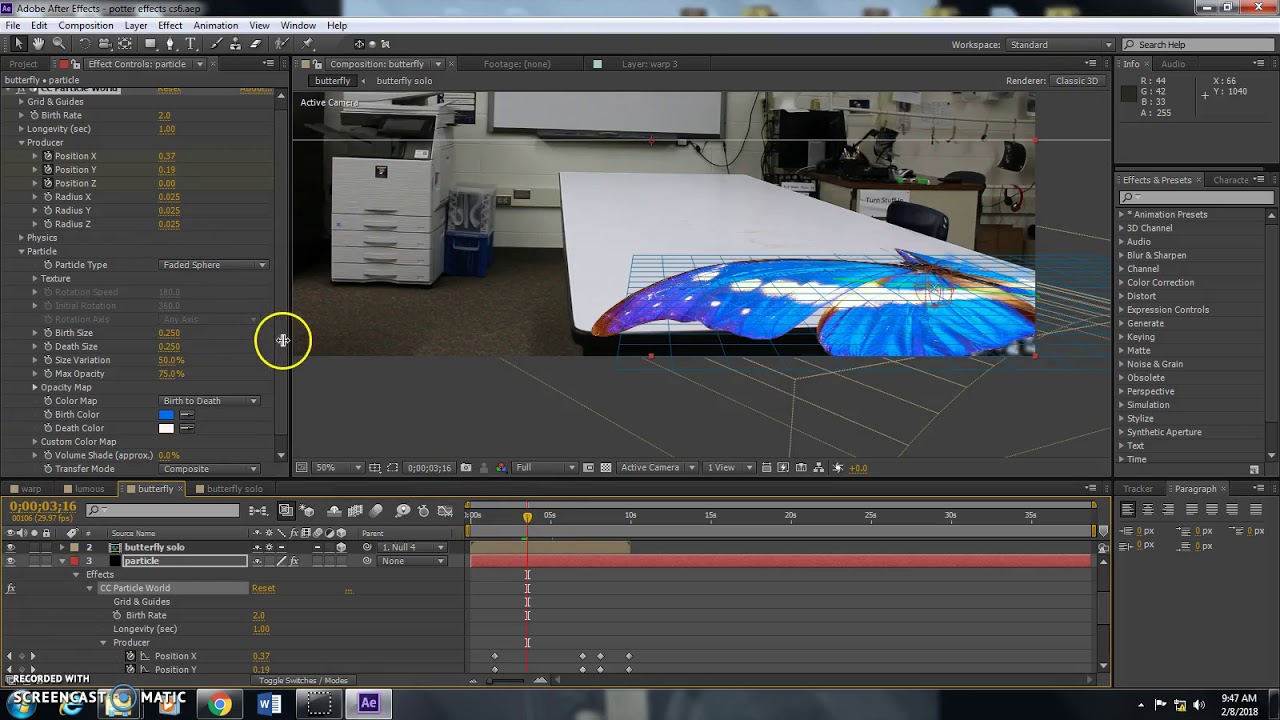Select the Brush tool

tap(215, 44)
